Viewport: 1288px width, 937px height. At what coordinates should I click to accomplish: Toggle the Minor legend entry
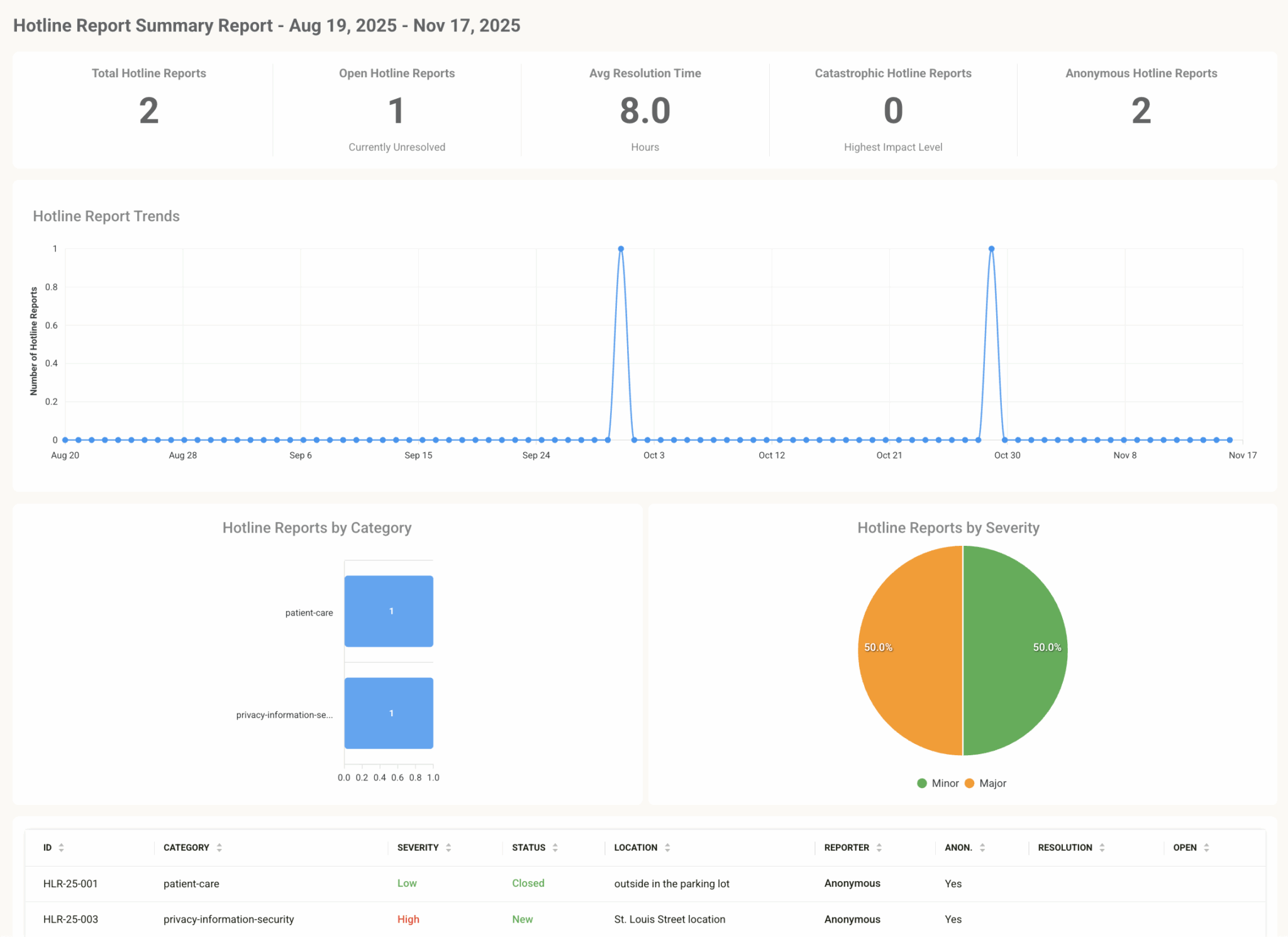tap(938, 783)
